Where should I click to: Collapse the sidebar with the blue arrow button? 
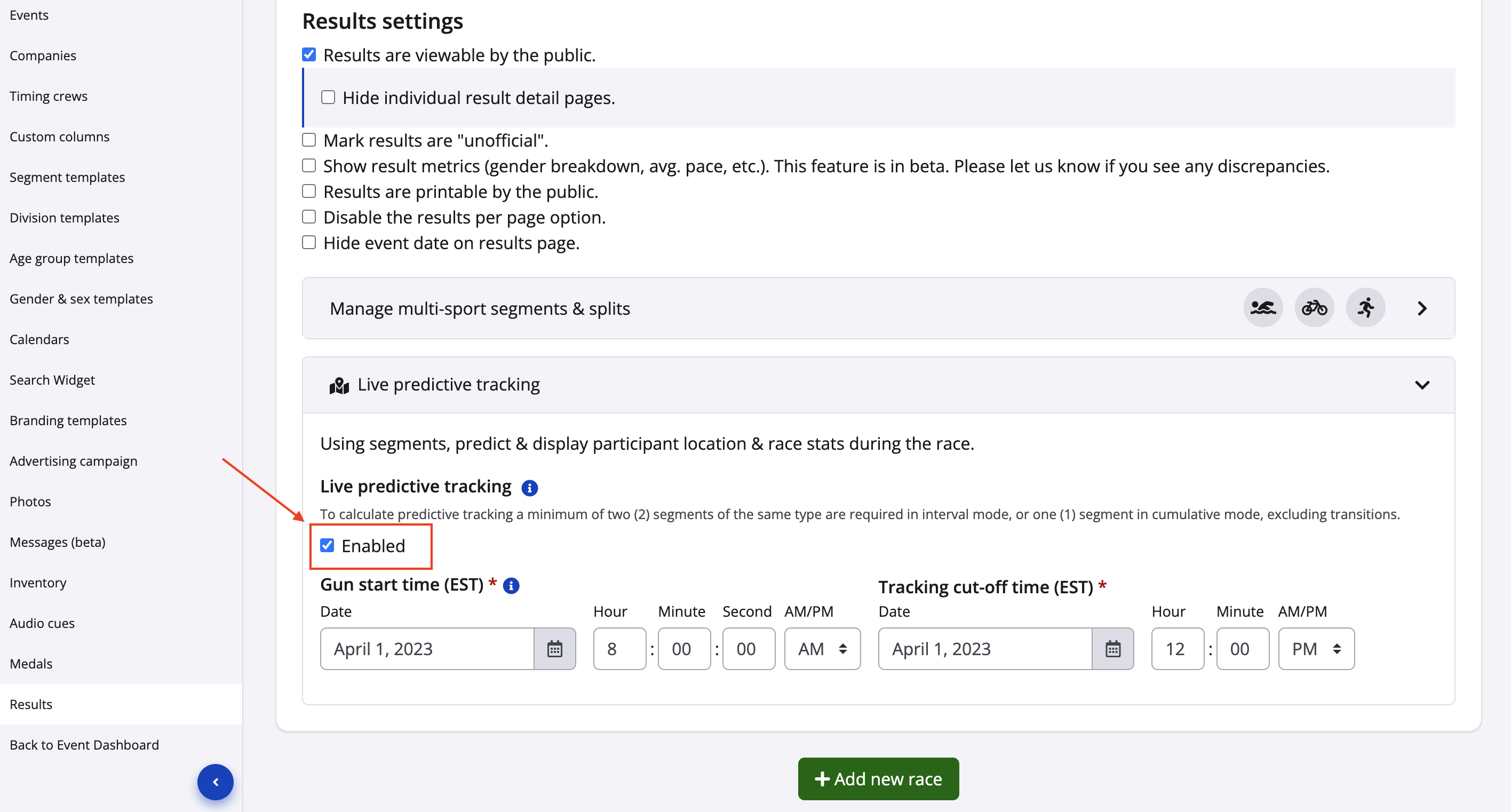tap(215, 782)
